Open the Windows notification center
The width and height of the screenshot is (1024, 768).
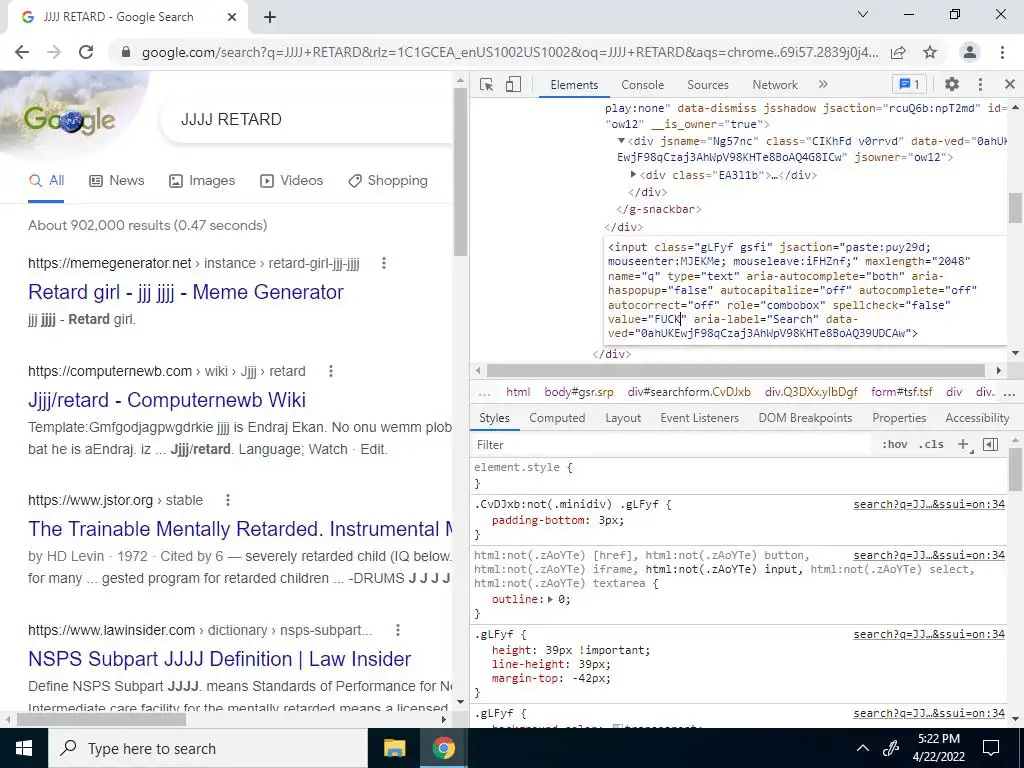click(991, 748)
